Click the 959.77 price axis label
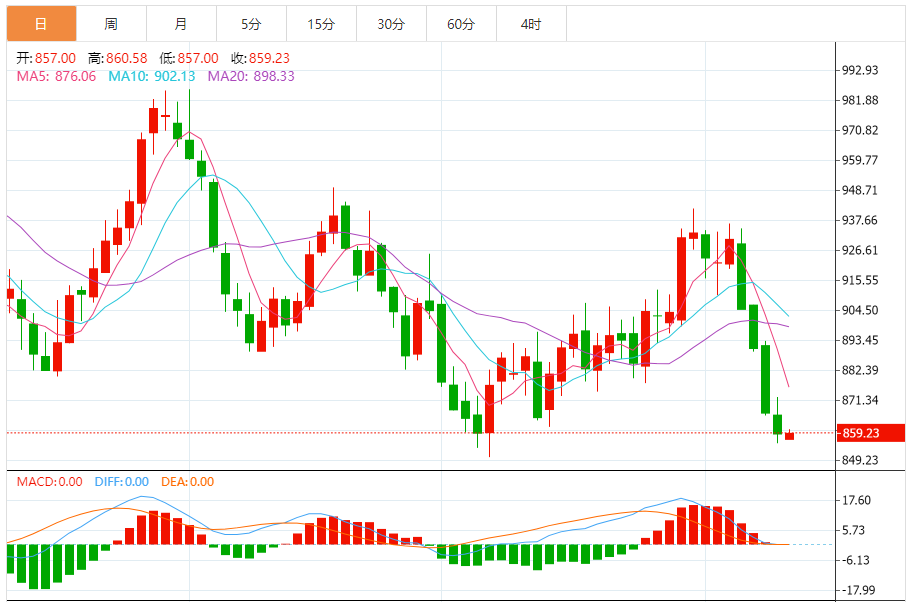The image size is (912, 602). click(x=860, y=161)
